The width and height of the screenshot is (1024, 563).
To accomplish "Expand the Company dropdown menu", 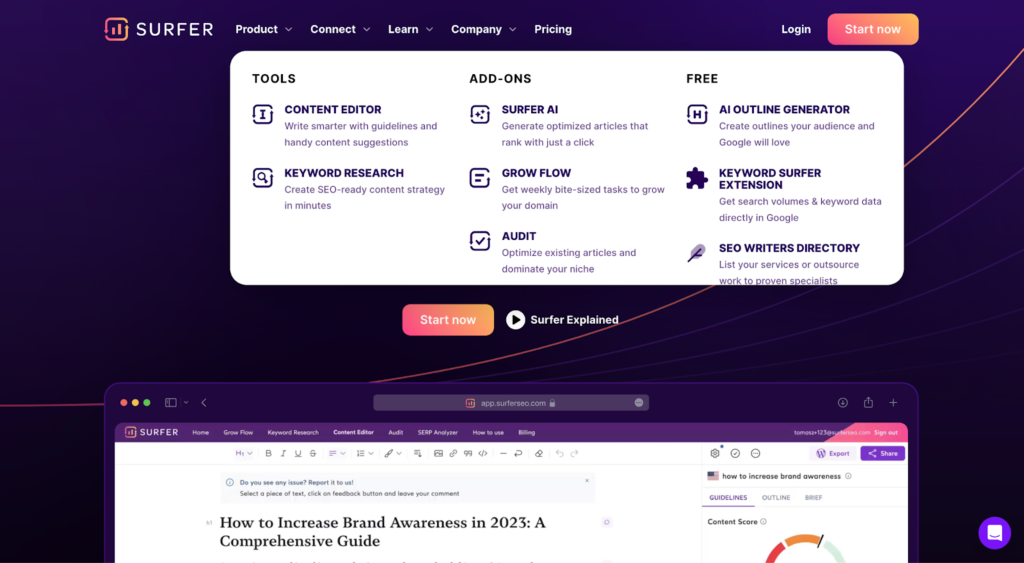I will tap(484, 29).
